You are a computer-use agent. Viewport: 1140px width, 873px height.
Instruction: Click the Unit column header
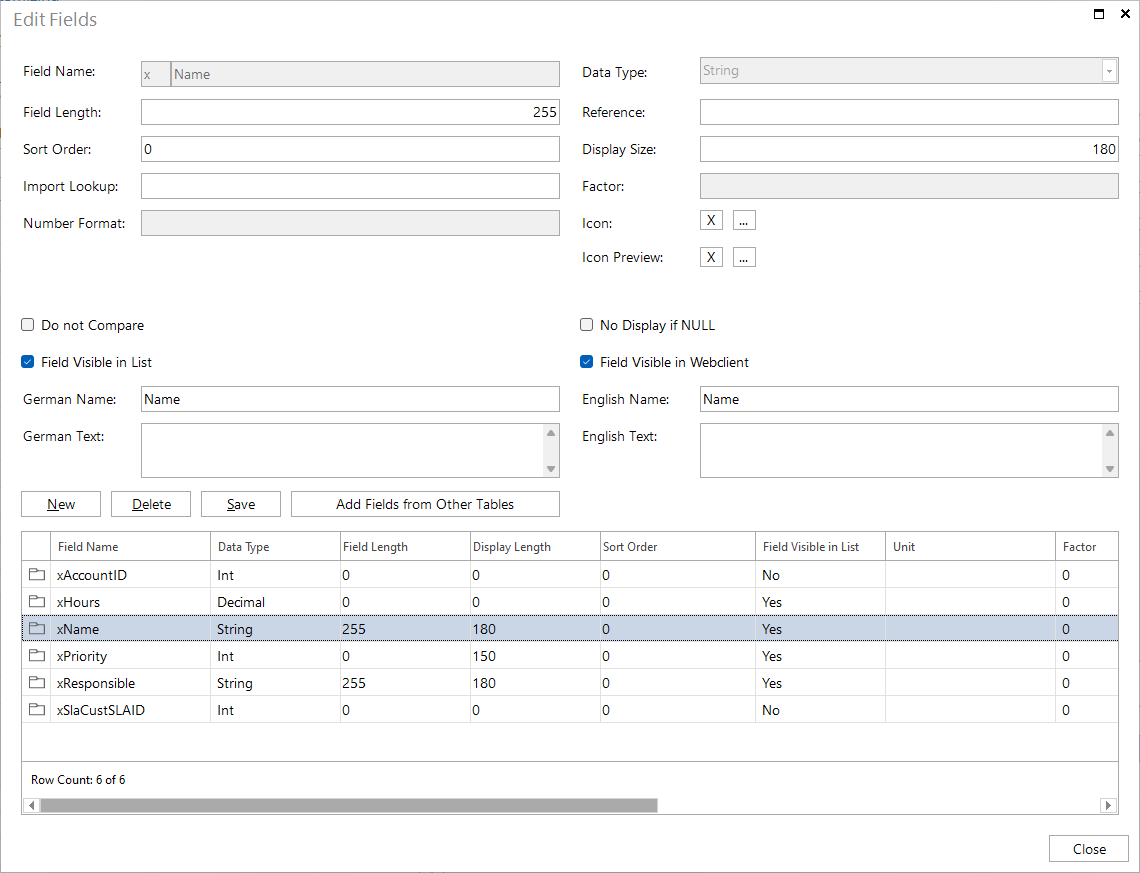tap(970, 547)
